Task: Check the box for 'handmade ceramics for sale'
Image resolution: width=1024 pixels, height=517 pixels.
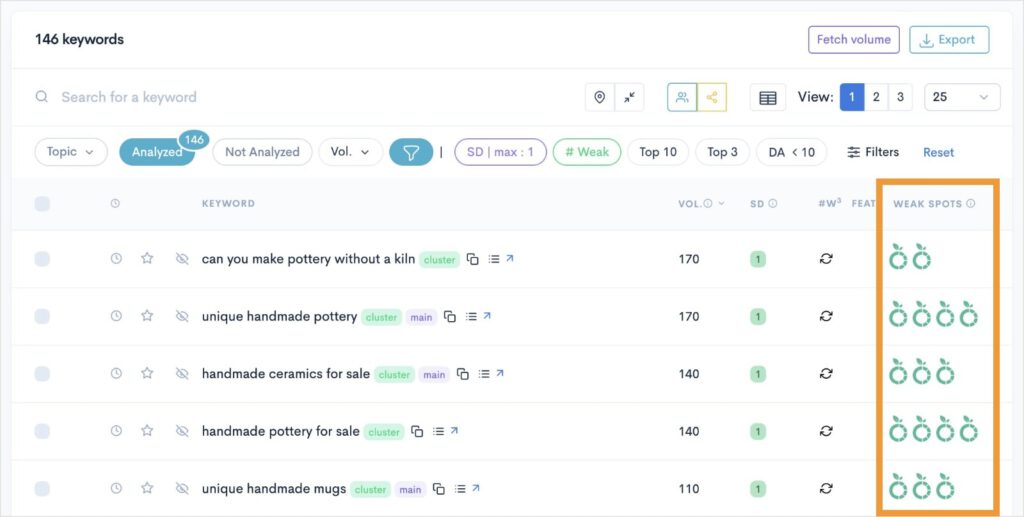Action: (42, 374)
